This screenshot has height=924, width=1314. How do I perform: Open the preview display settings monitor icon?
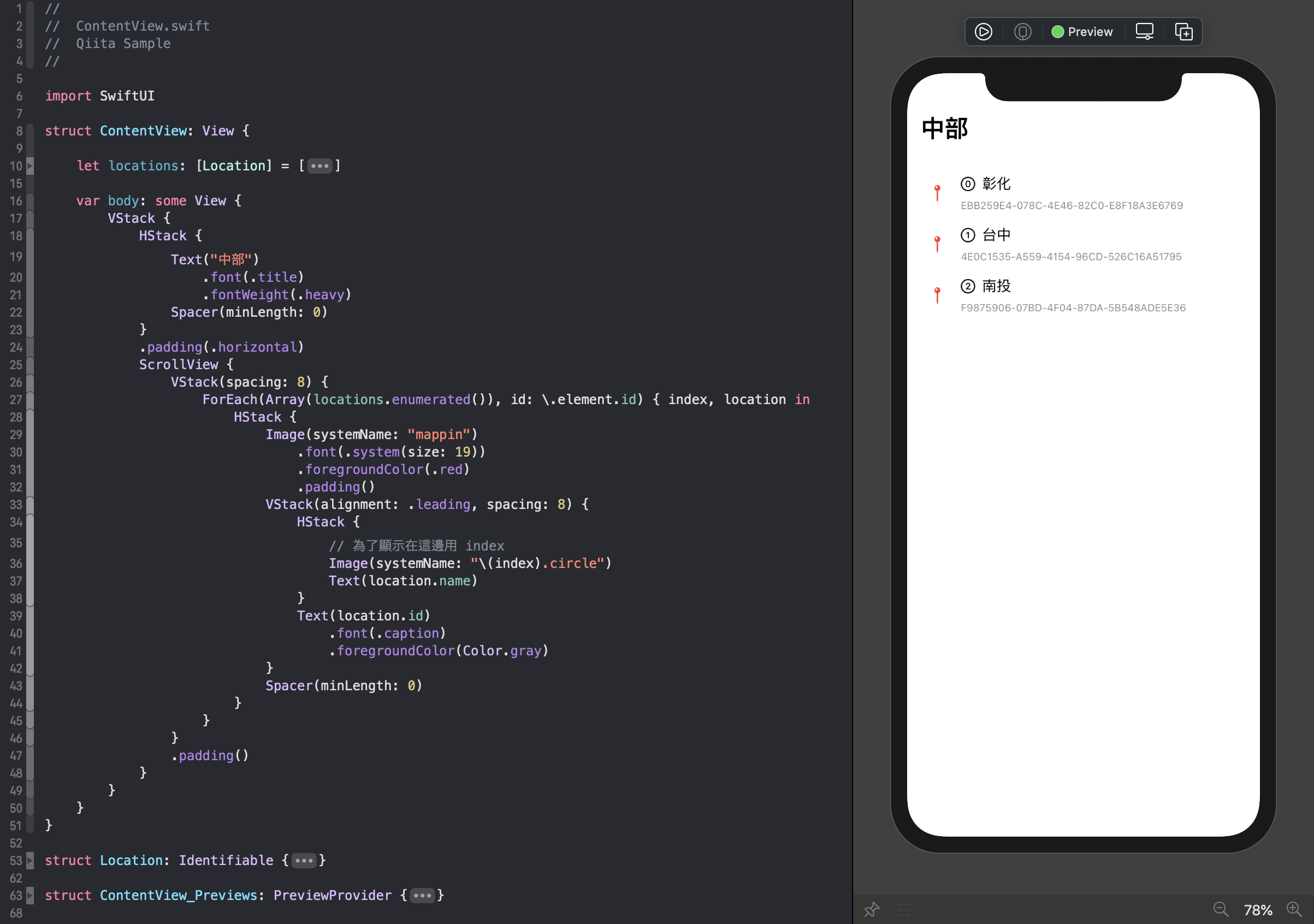(x=1144, y=32)
